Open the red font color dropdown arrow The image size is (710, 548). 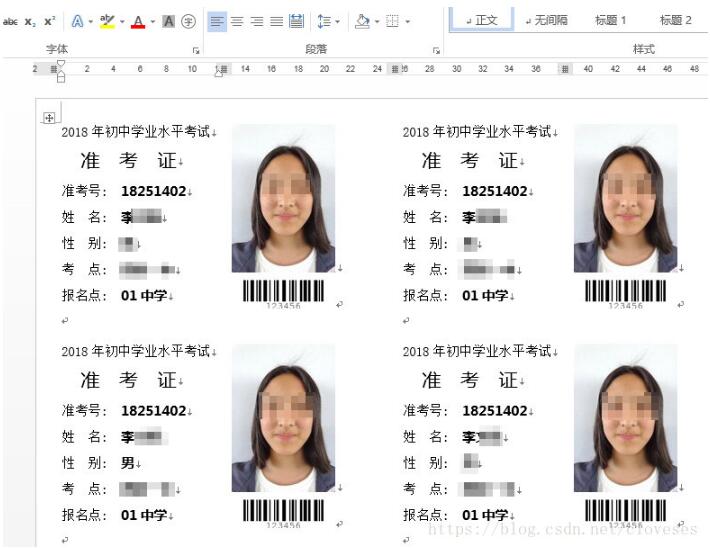click(152, 21)
